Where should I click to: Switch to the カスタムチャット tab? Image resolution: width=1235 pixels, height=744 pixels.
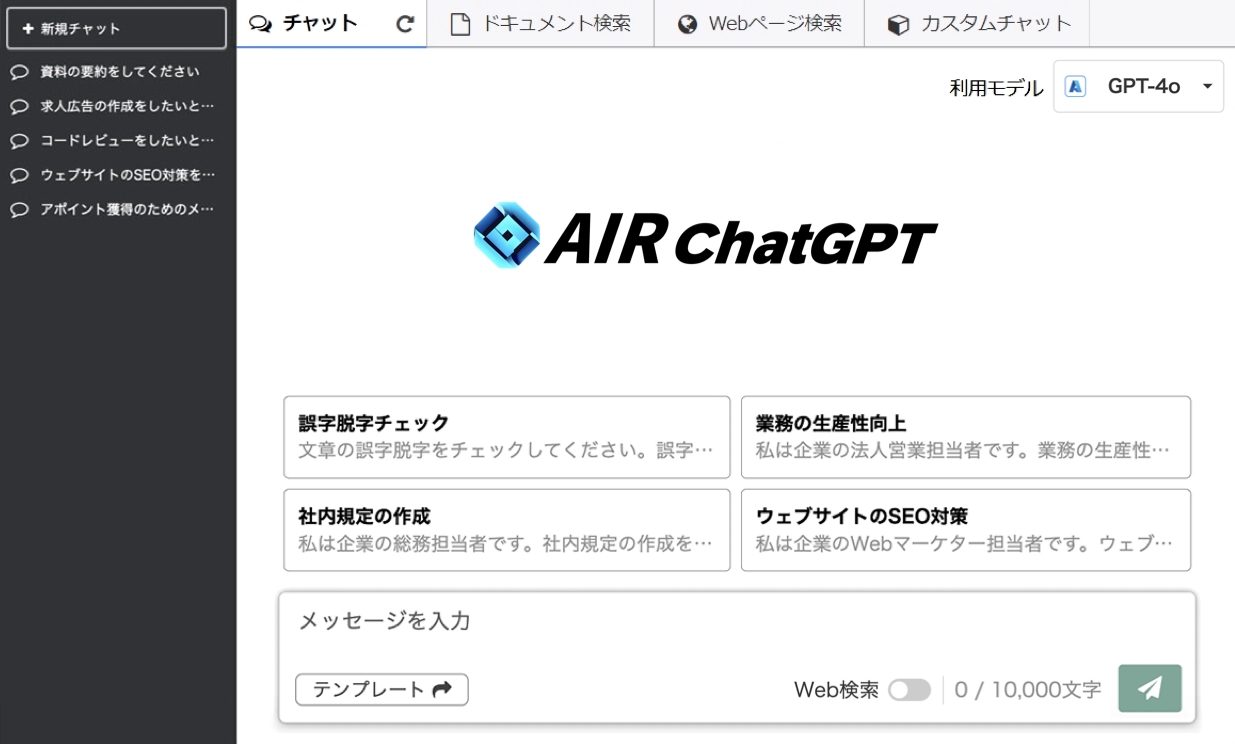click(977, 24)
